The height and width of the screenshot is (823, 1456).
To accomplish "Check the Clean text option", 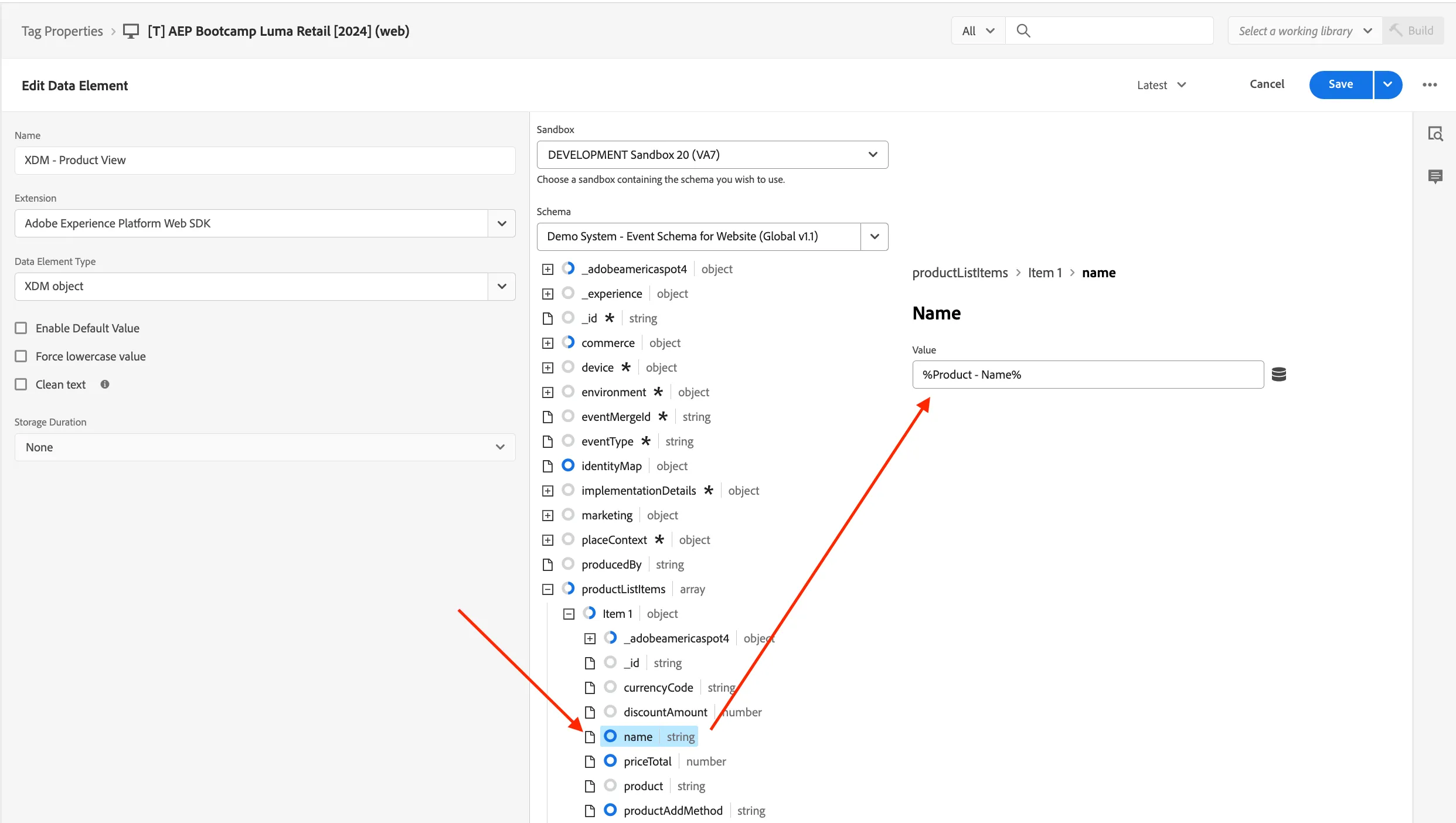I will tap(21, 385).
